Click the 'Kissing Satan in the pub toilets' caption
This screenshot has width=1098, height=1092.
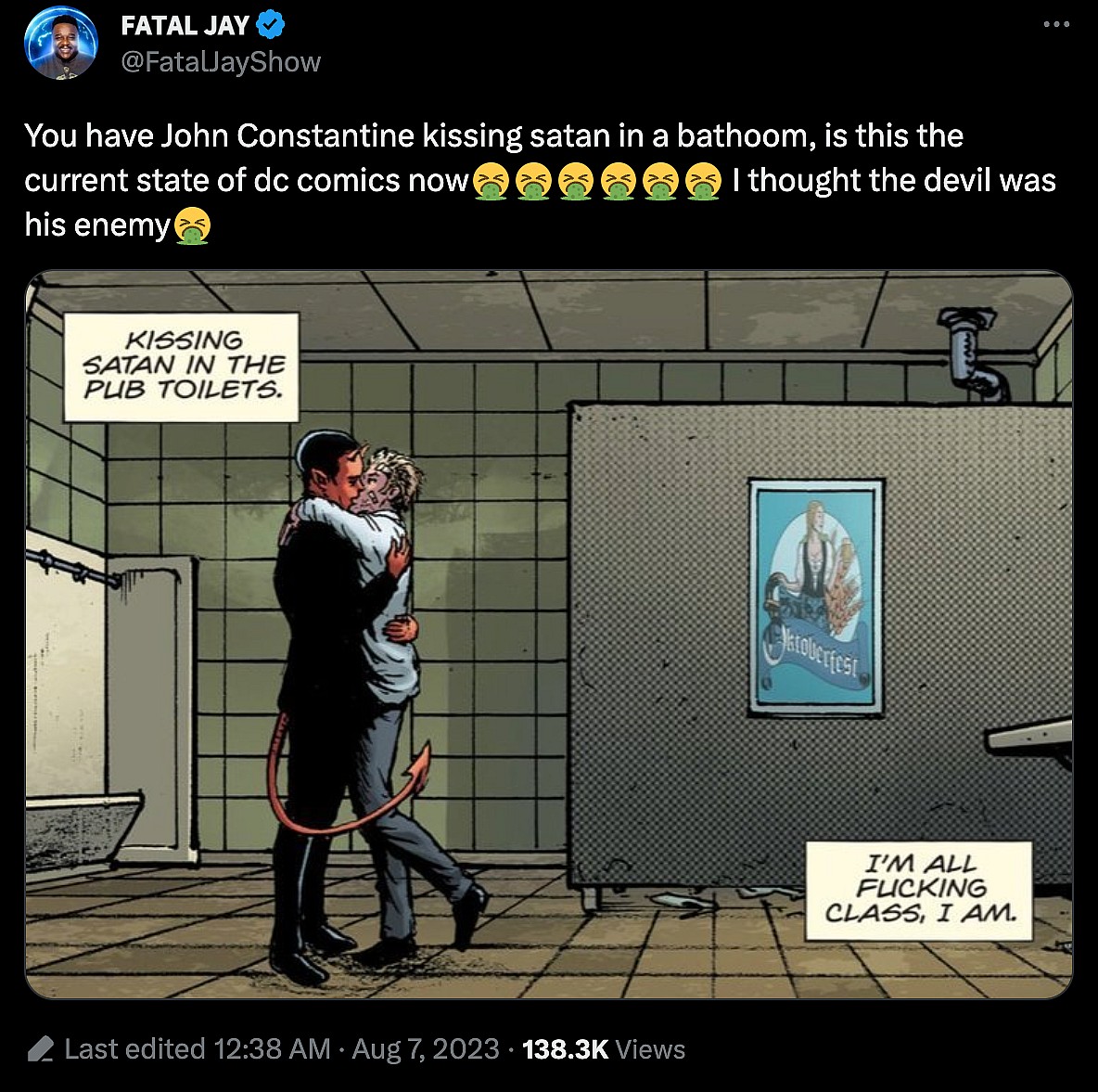click(x=182, y=366)
